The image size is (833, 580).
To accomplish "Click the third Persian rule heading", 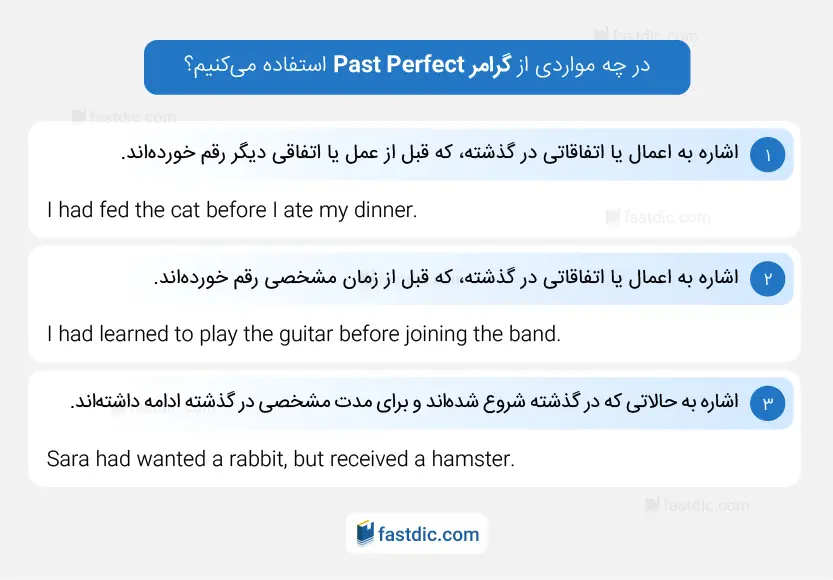I will [x=404, y=402].
